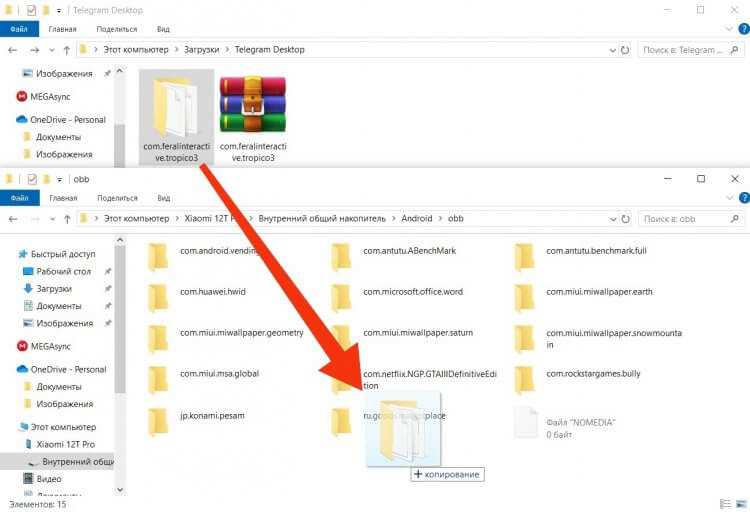750x512 pixels.
Task: Refresh the obb folder view
Action: pyautogui.click(x=625, y=219)
